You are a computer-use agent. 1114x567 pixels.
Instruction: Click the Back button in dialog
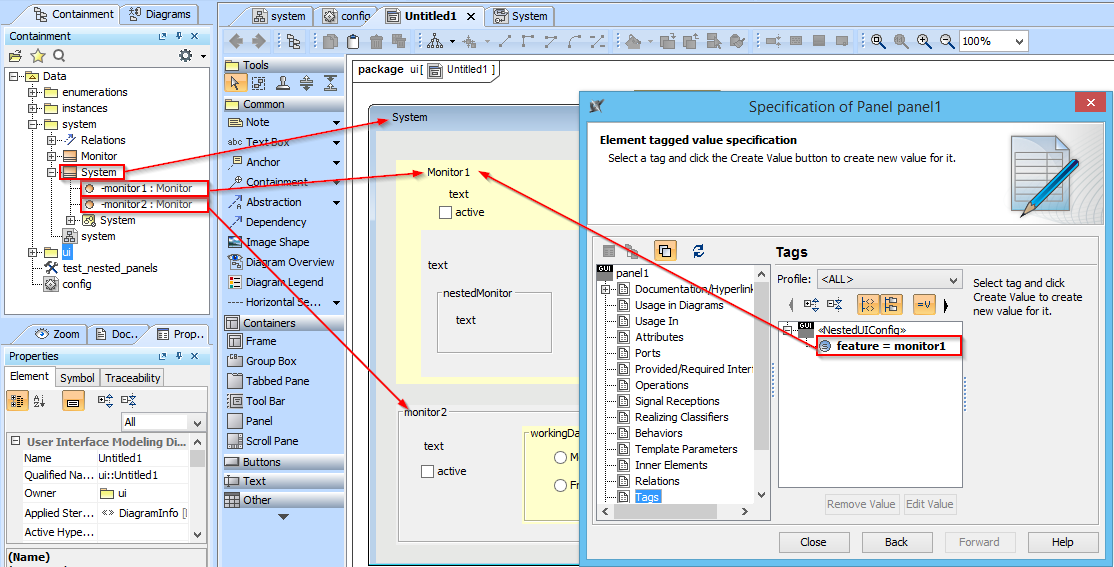[x=896, y=542]
